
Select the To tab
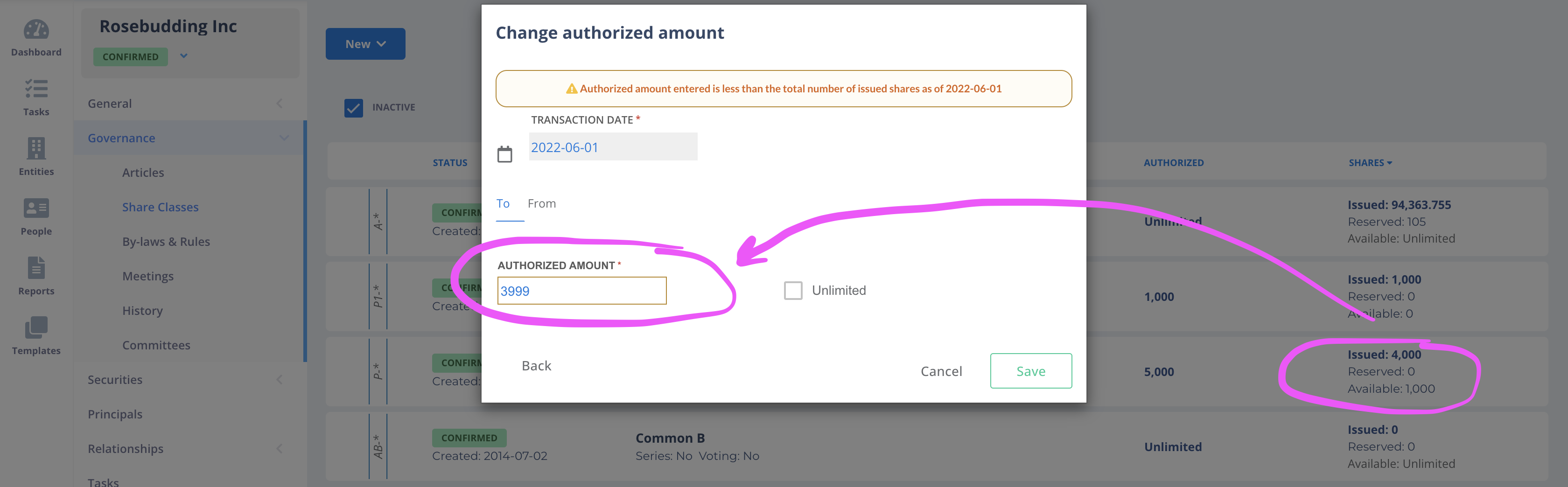click(503, 203)
